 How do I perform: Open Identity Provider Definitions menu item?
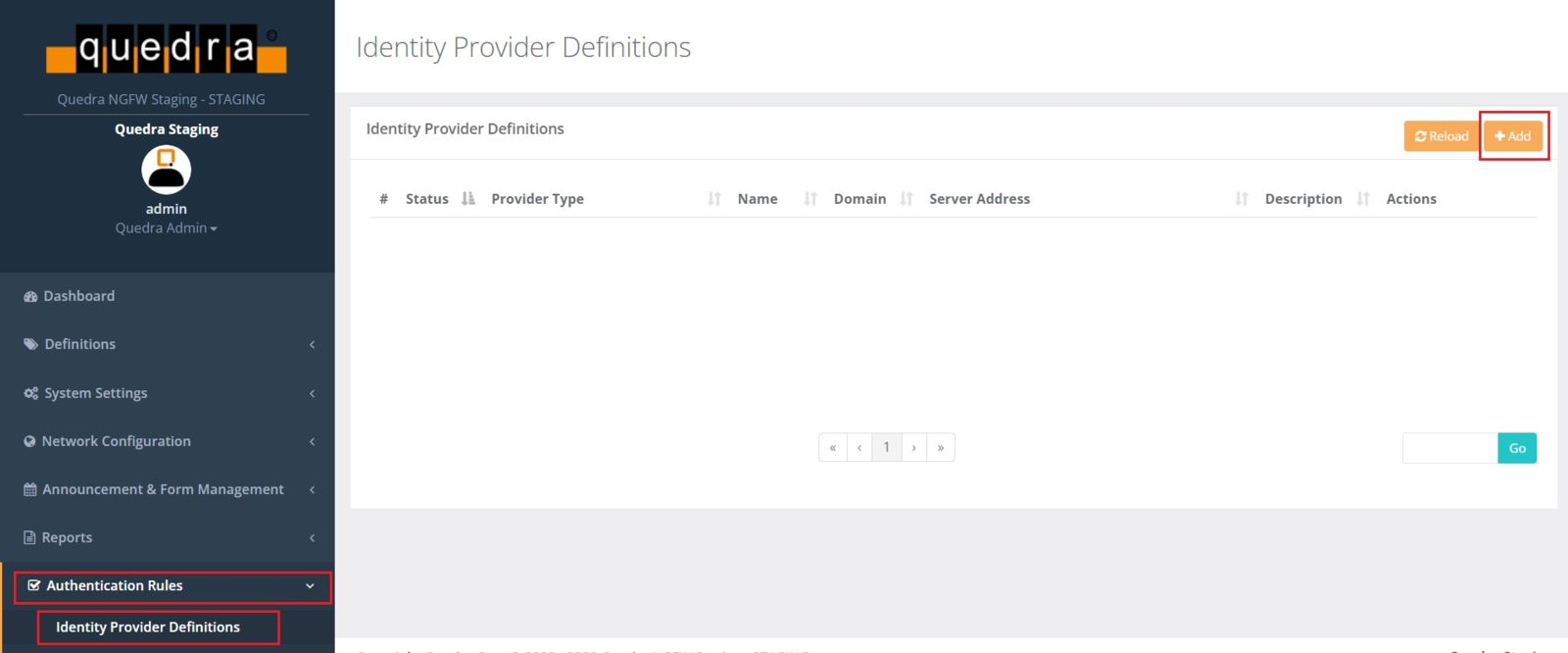coord(148,628)
